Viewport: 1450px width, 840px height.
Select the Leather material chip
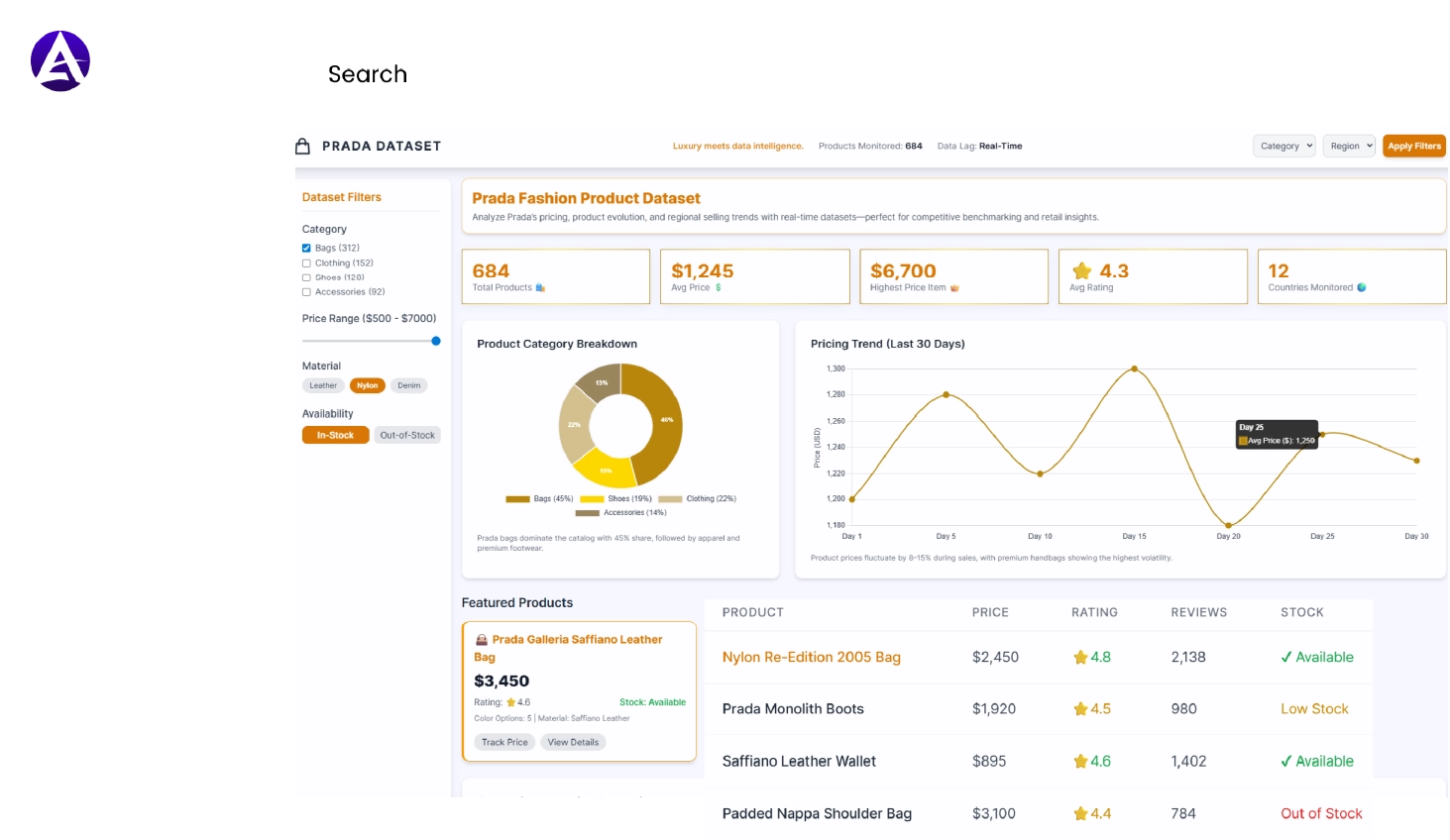323,385
